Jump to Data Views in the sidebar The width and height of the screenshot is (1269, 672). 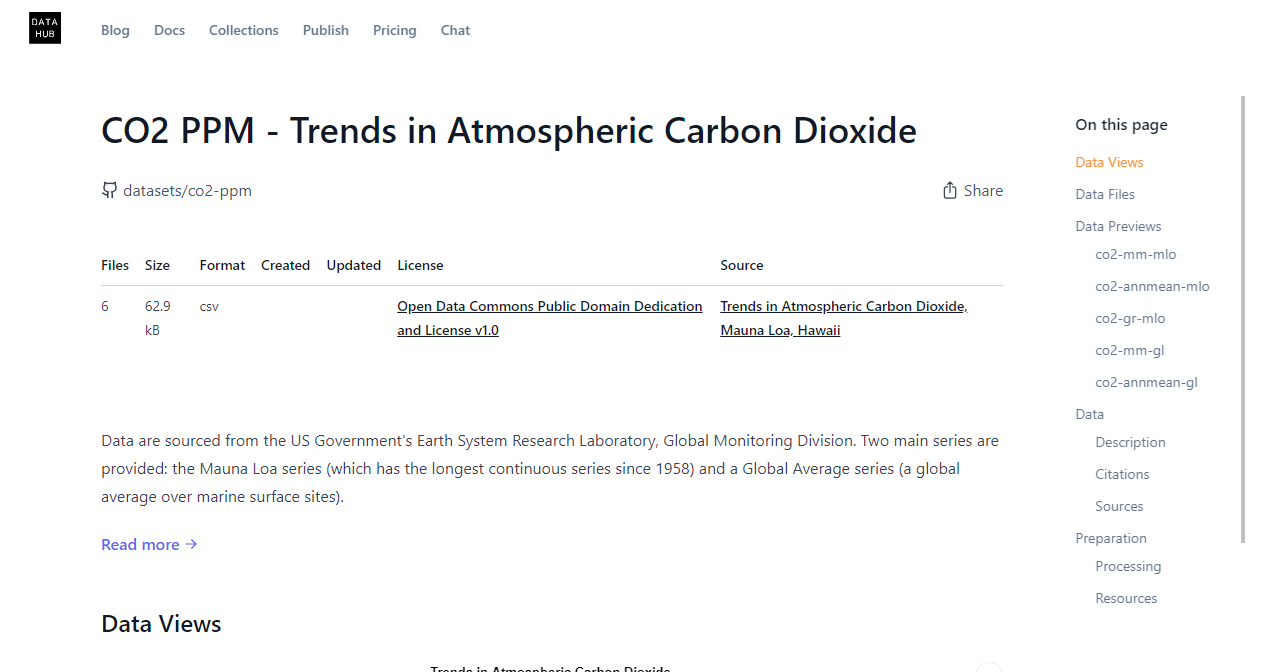[x=1109, y=162]
